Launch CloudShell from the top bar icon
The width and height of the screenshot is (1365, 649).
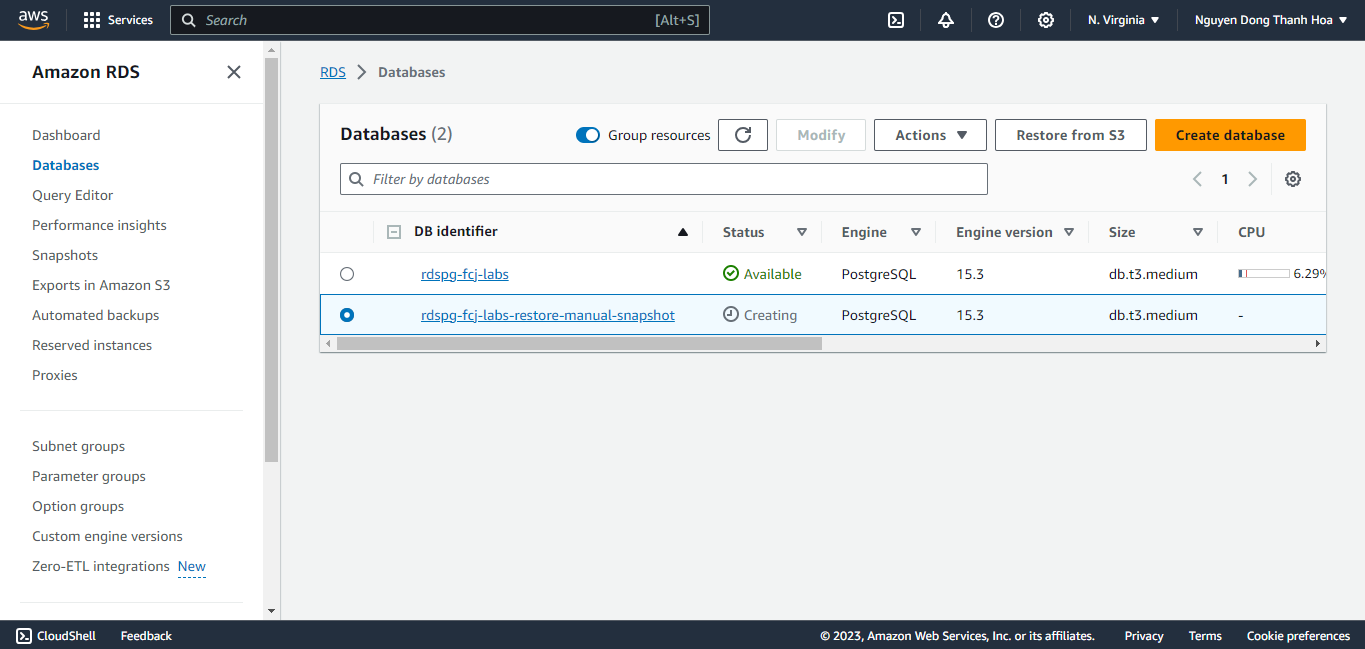[x=896, y=20]
